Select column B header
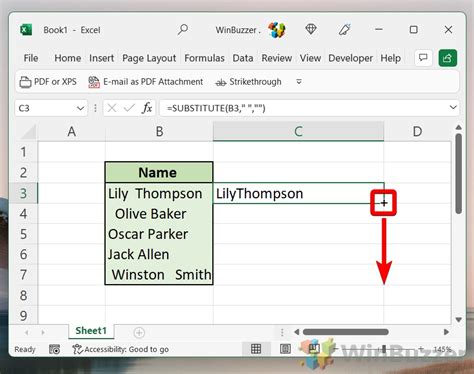The height and width of the screenshot is (374, 474). [159, 132]
